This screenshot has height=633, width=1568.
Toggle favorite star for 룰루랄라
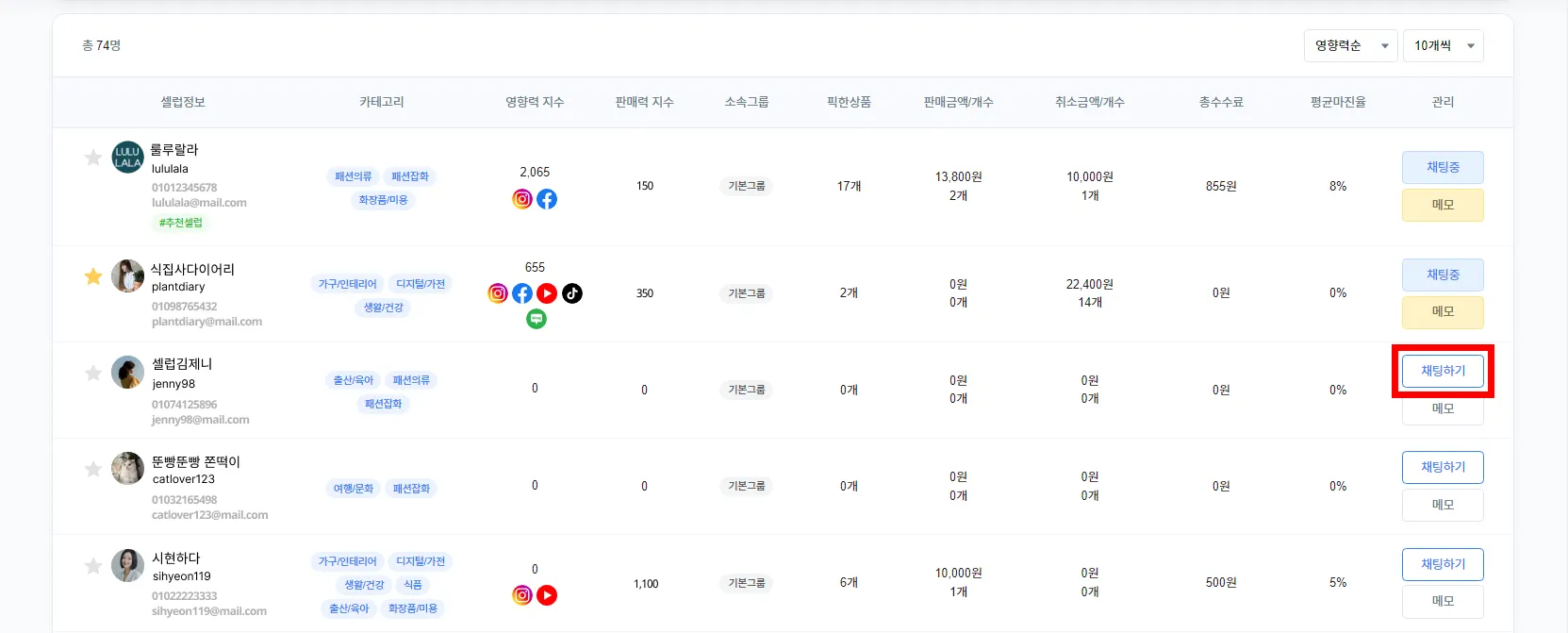coord(93,158)
